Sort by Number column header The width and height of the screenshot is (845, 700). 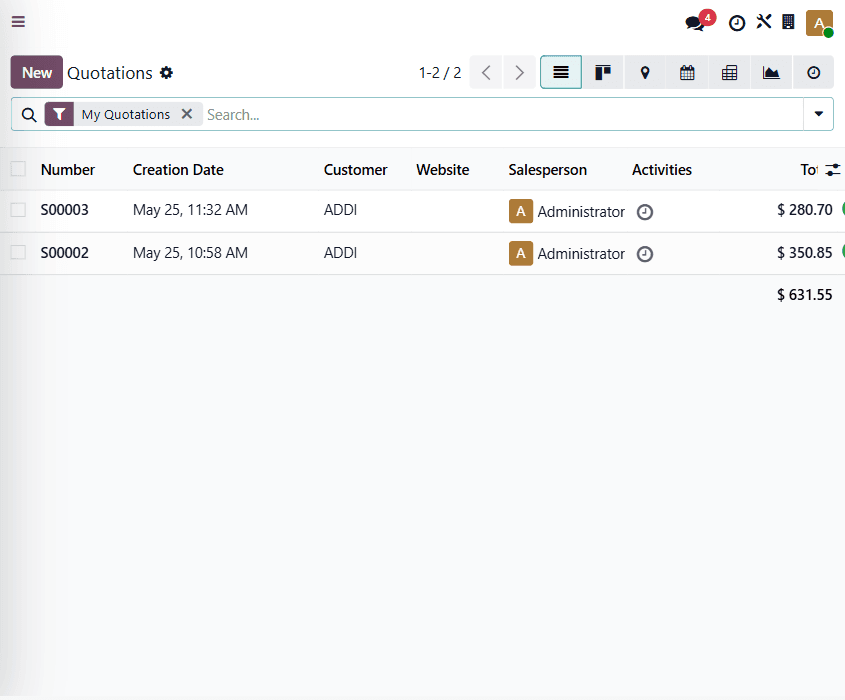pos(68,170)
